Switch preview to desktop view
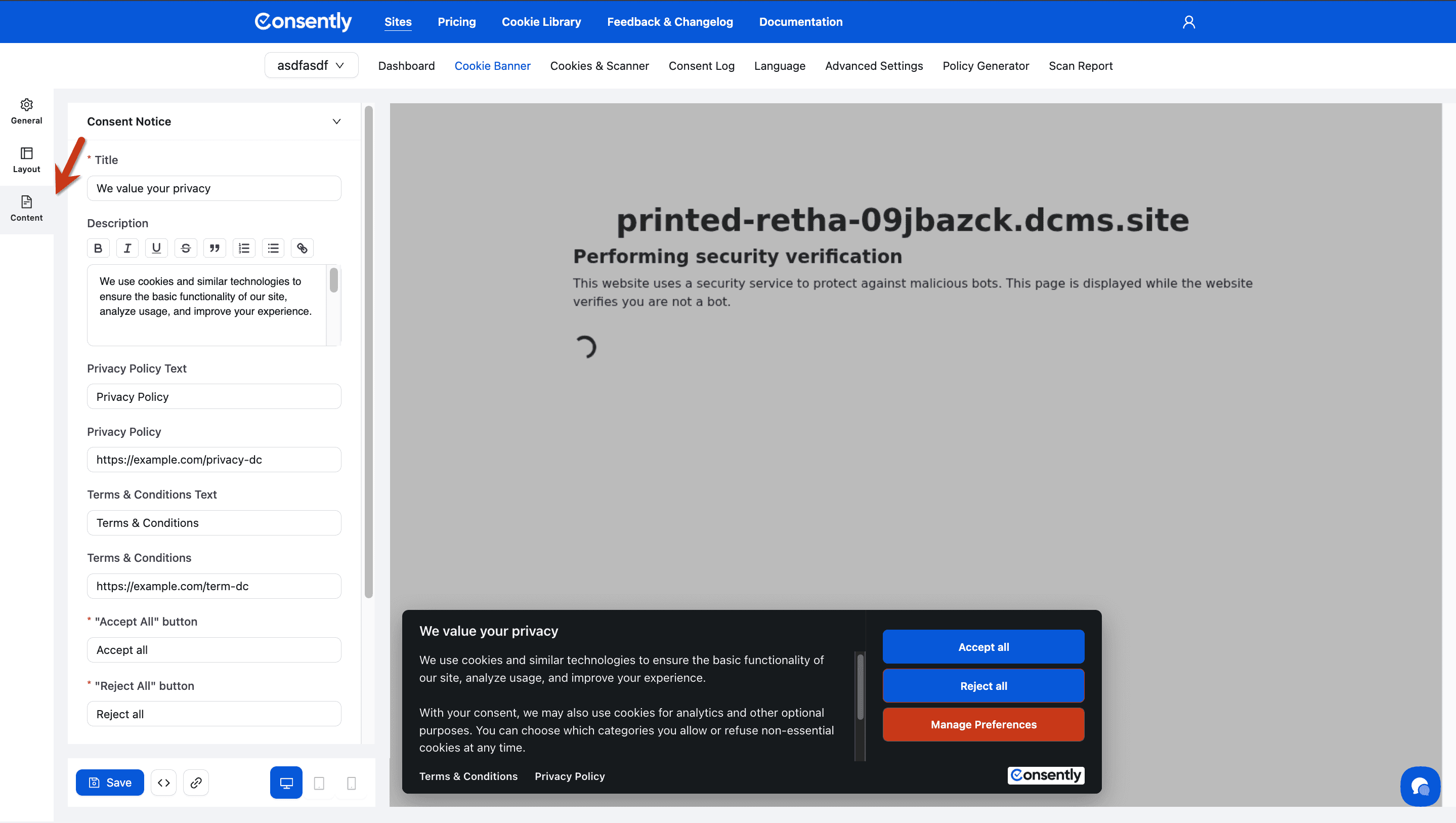Screen dimensions: 1456x823 tap(286, 783)
